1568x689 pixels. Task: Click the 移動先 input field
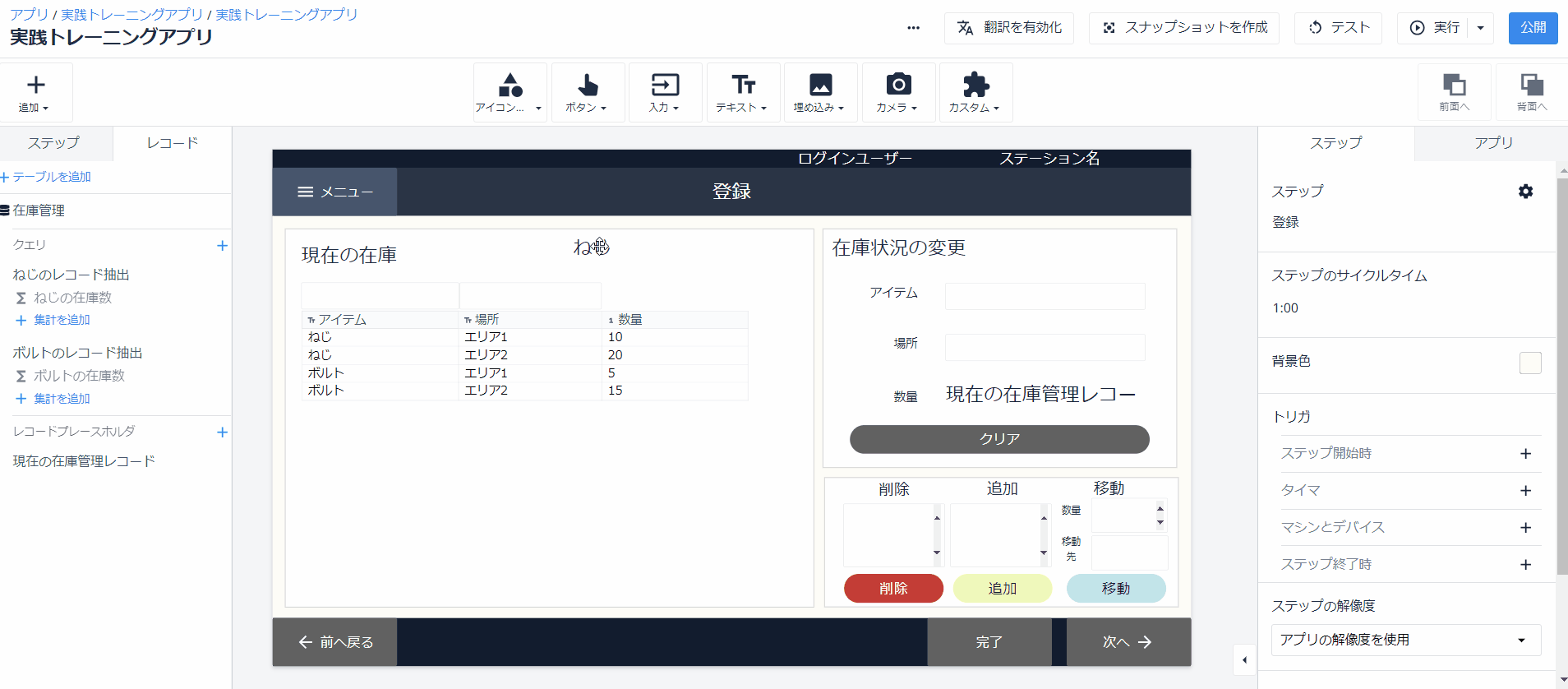(1129, 552)
